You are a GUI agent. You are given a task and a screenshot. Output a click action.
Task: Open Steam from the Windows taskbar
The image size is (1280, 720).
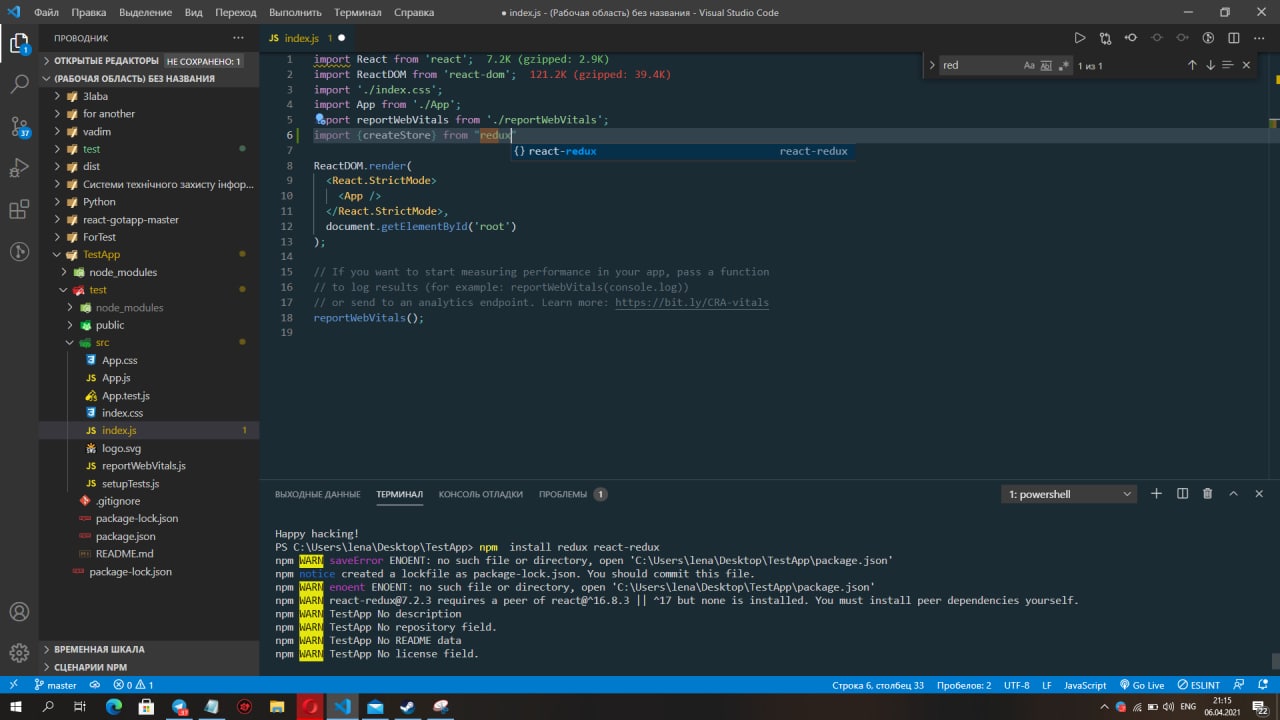407,706
